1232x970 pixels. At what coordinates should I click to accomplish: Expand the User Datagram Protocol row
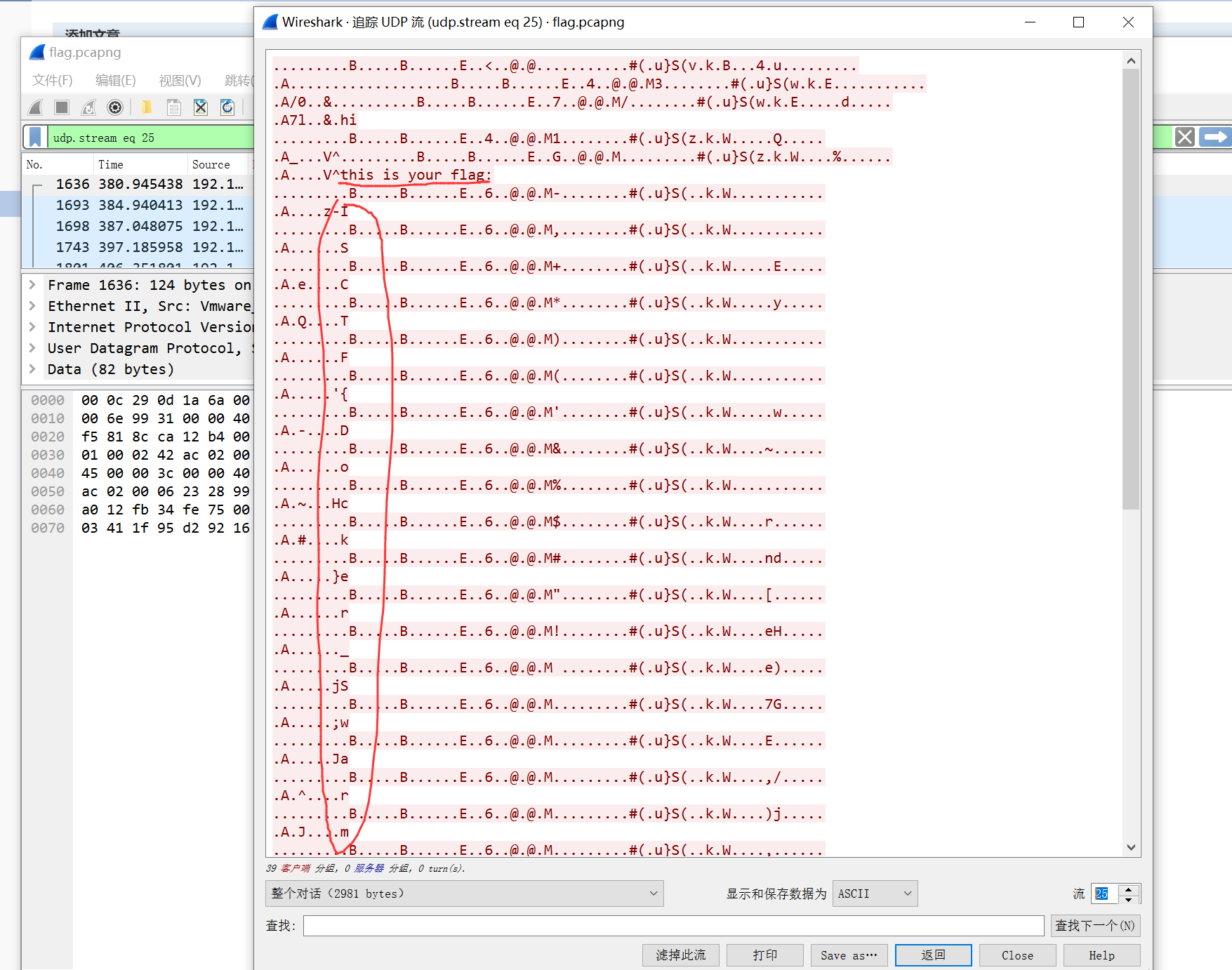(x=32, y=348)
